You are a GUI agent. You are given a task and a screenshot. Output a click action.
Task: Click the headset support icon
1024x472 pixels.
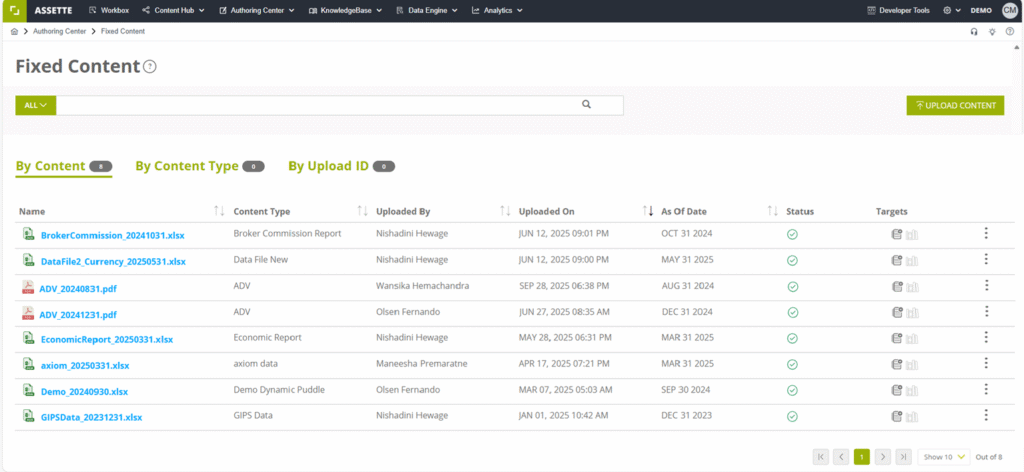click(x=974, y=31)
